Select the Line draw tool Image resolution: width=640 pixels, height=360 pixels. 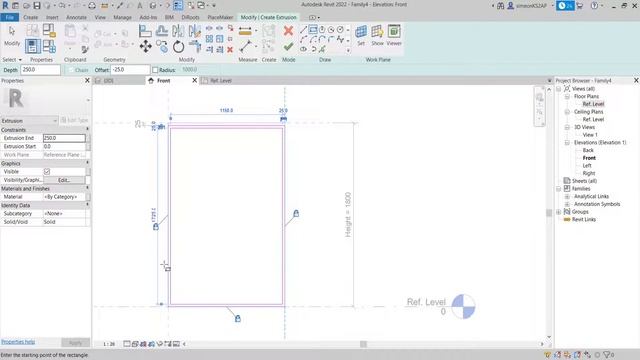pos(303,30)
